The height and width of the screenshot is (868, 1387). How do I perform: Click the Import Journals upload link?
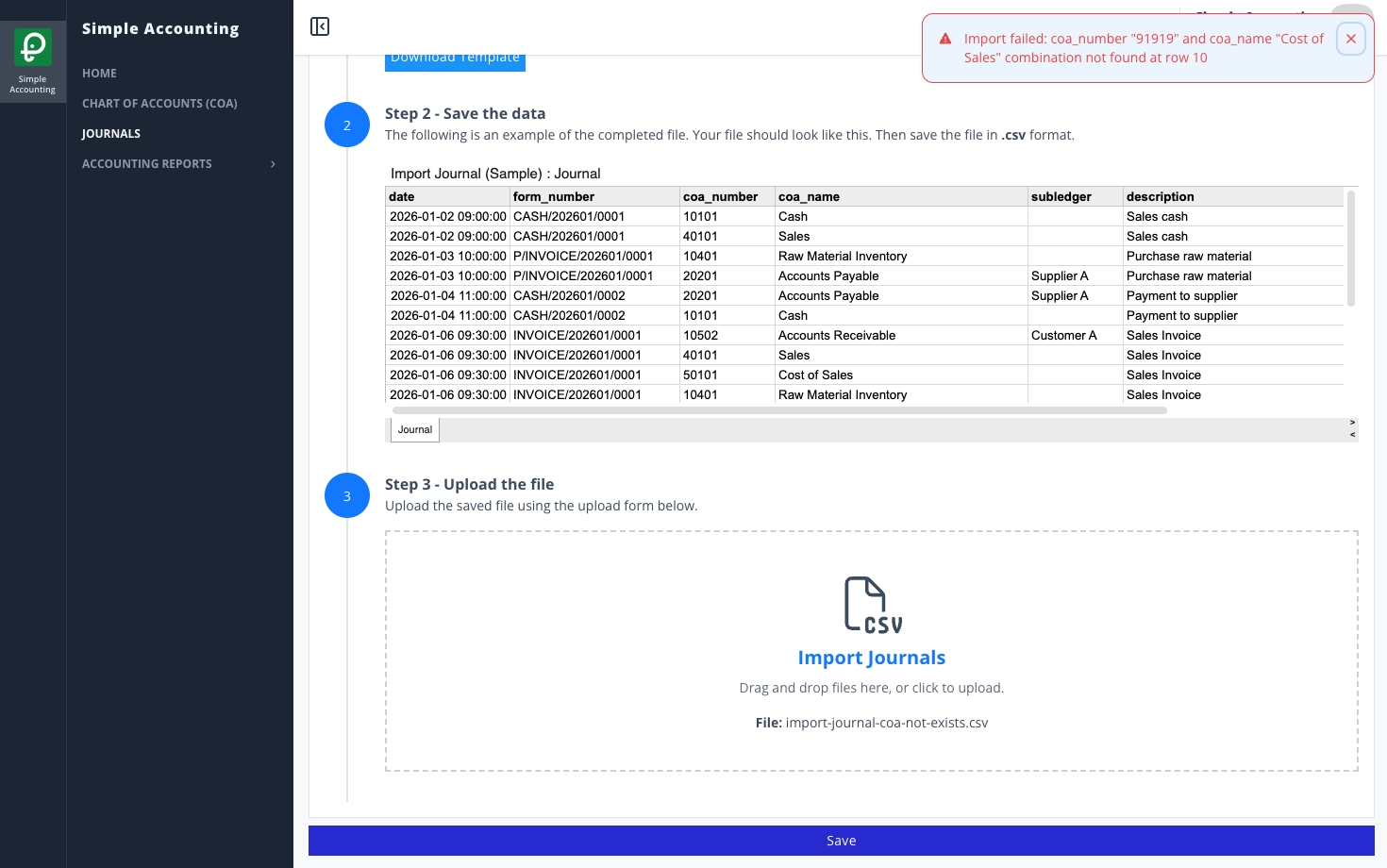pyautogui.click(x=872, y=658)
